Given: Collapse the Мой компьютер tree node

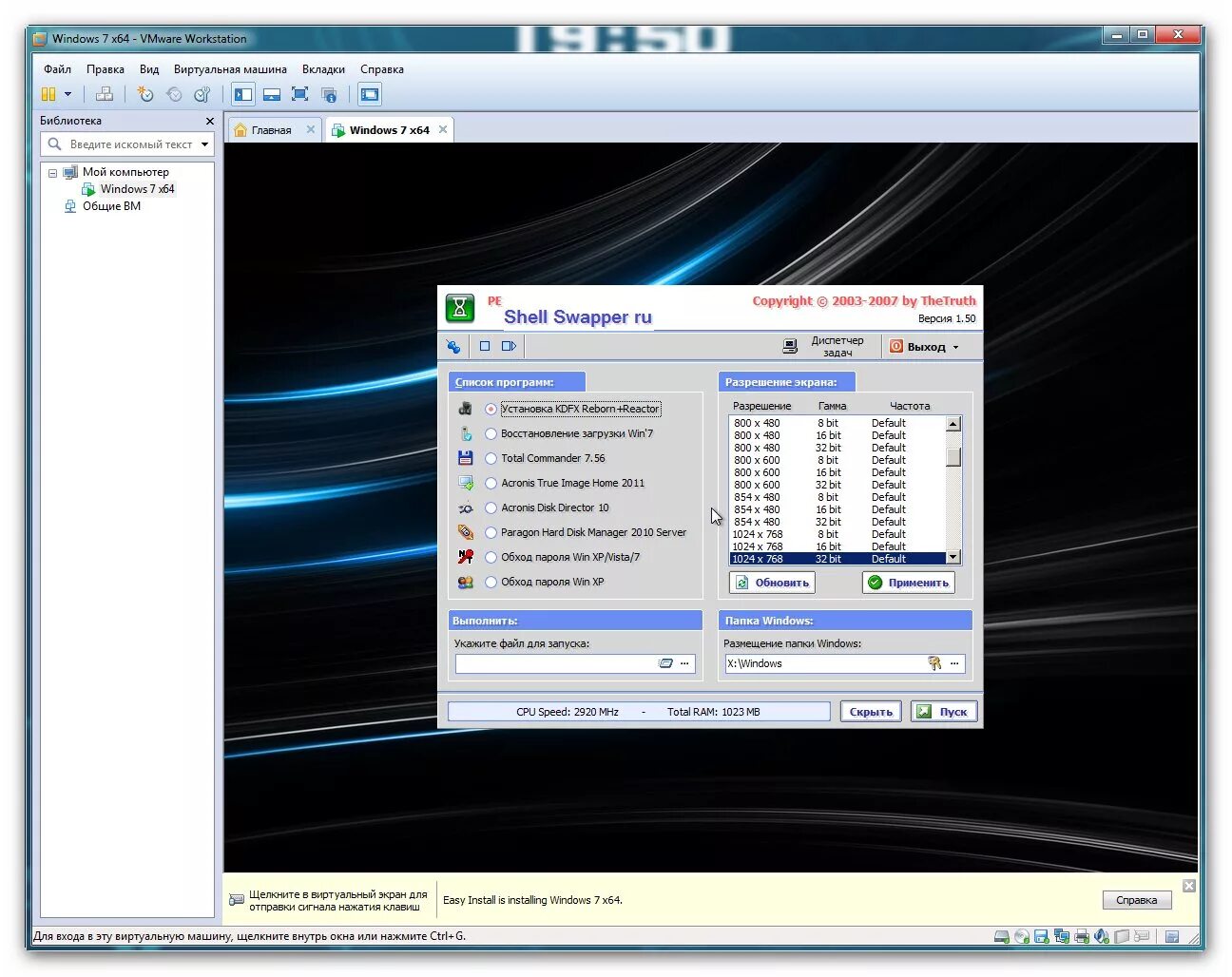Looking at the screenshot, I should point(53,173).
